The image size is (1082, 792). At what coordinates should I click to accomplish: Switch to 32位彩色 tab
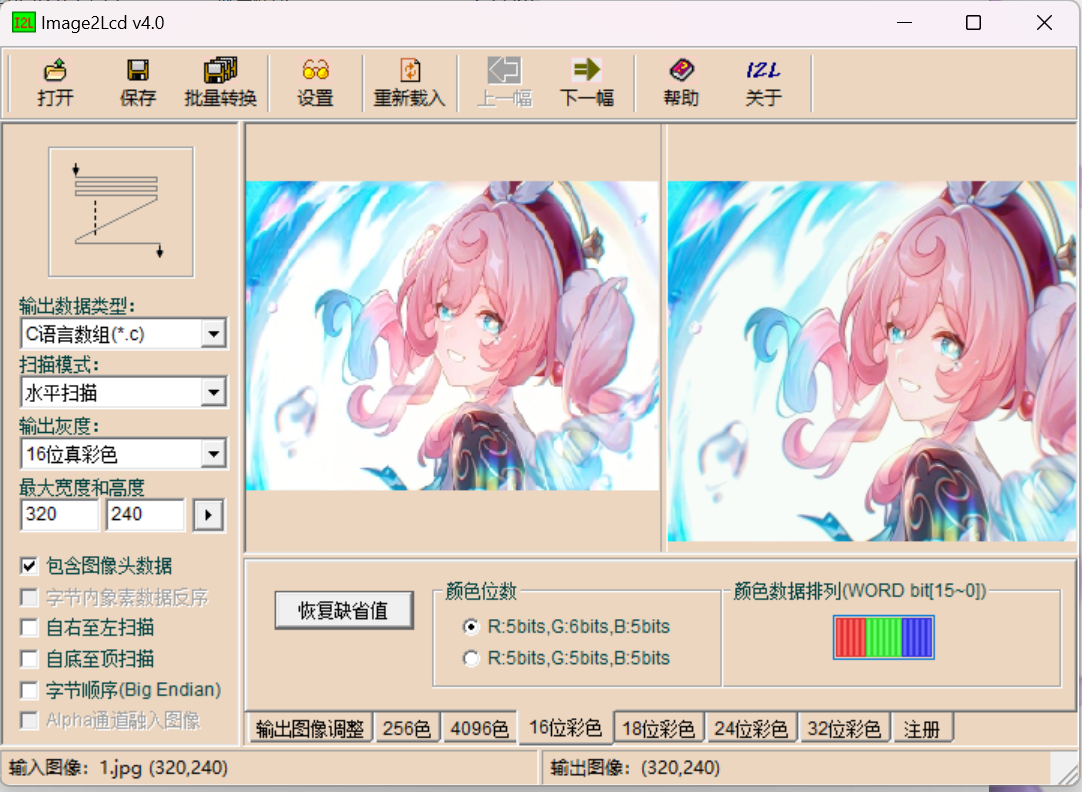click(844, 729)
